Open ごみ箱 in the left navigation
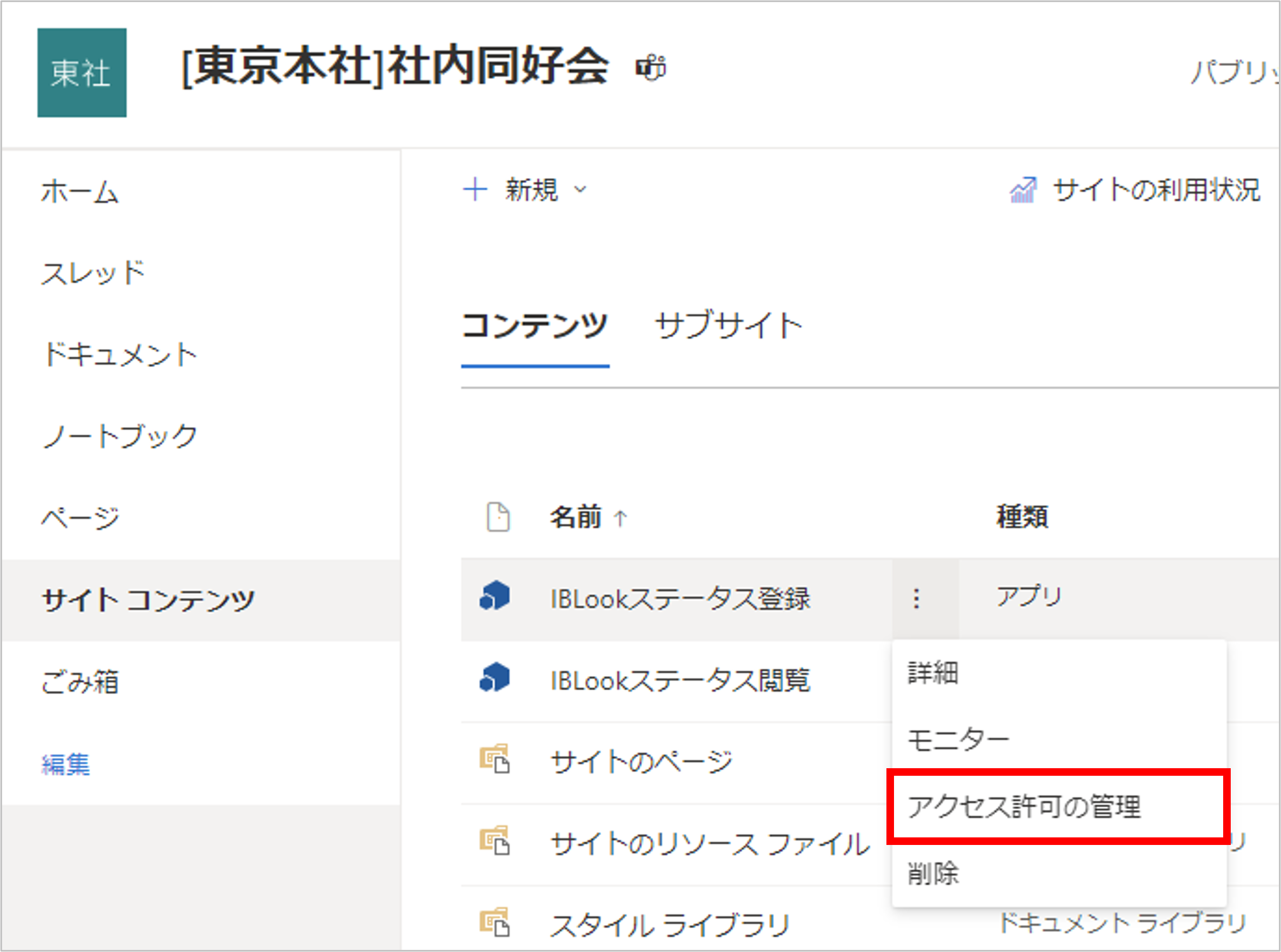Screen dimensions: 1281x952 [x=79, y=682]
